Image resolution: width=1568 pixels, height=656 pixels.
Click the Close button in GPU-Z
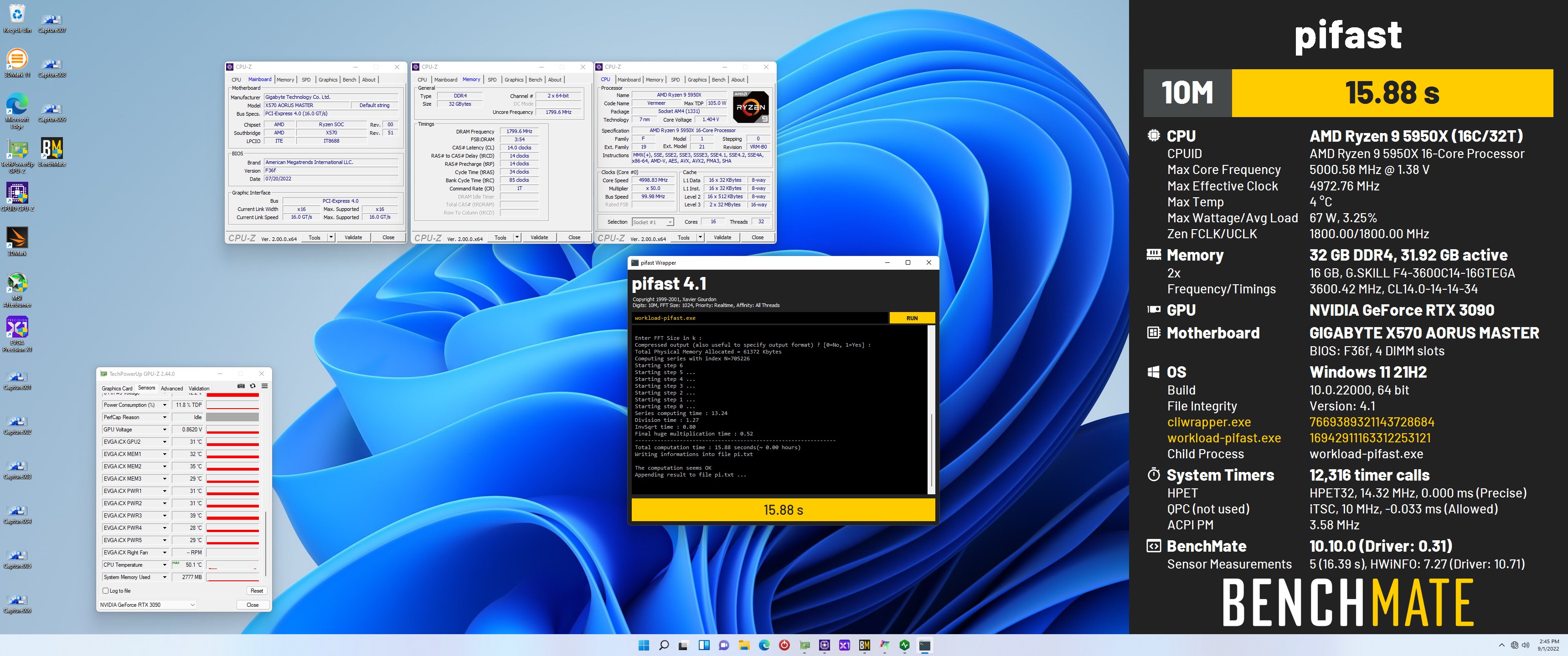coord(253,605)
